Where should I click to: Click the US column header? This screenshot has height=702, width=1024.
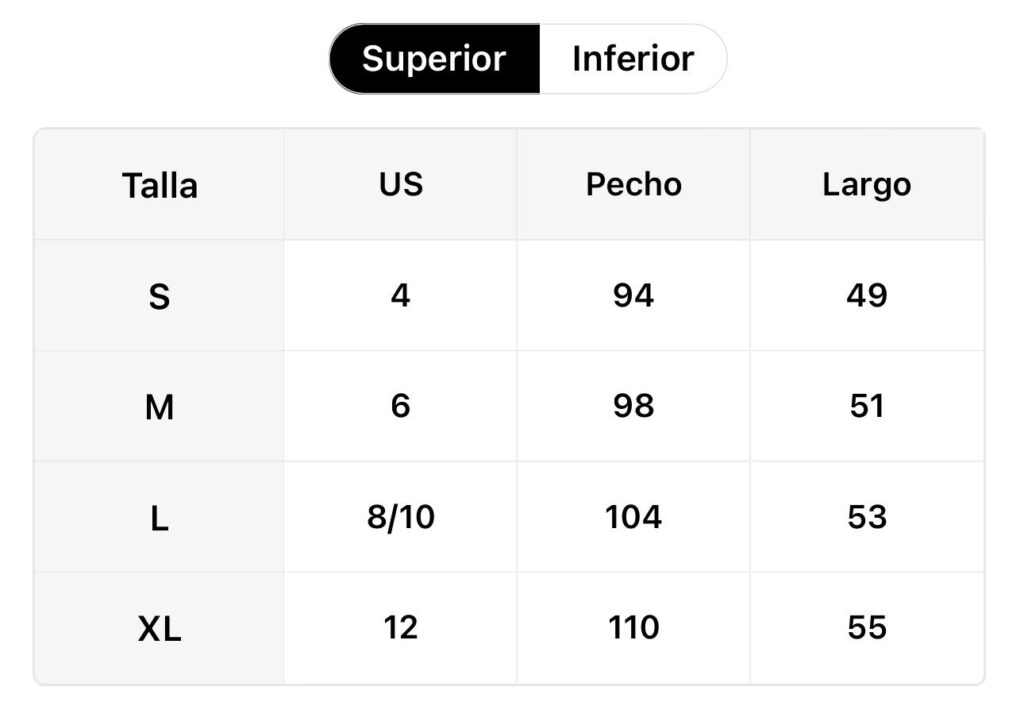[400, 185]
